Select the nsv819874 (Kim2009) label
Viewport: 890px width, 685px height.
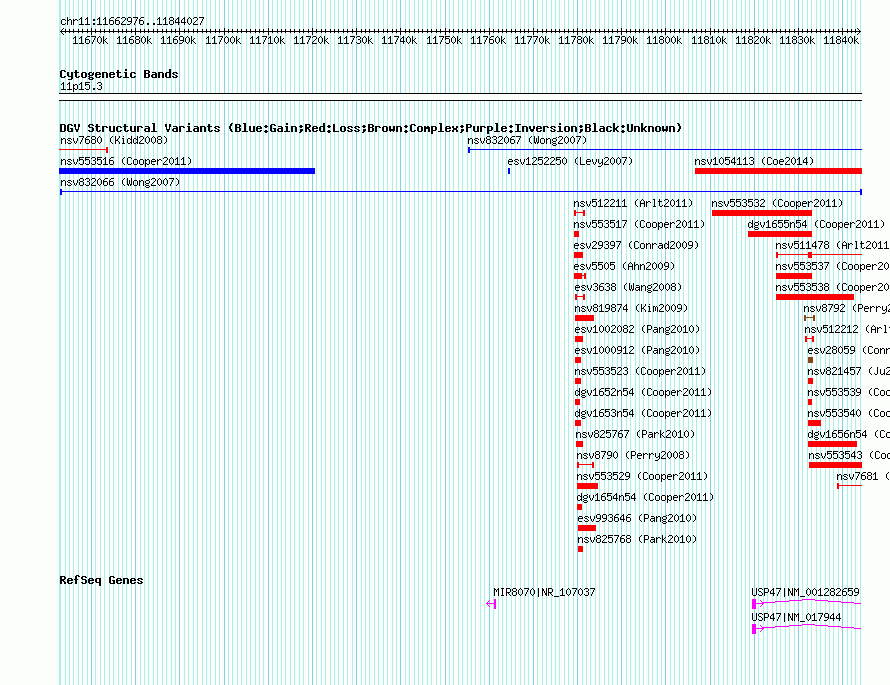click(x=631, y=308)
